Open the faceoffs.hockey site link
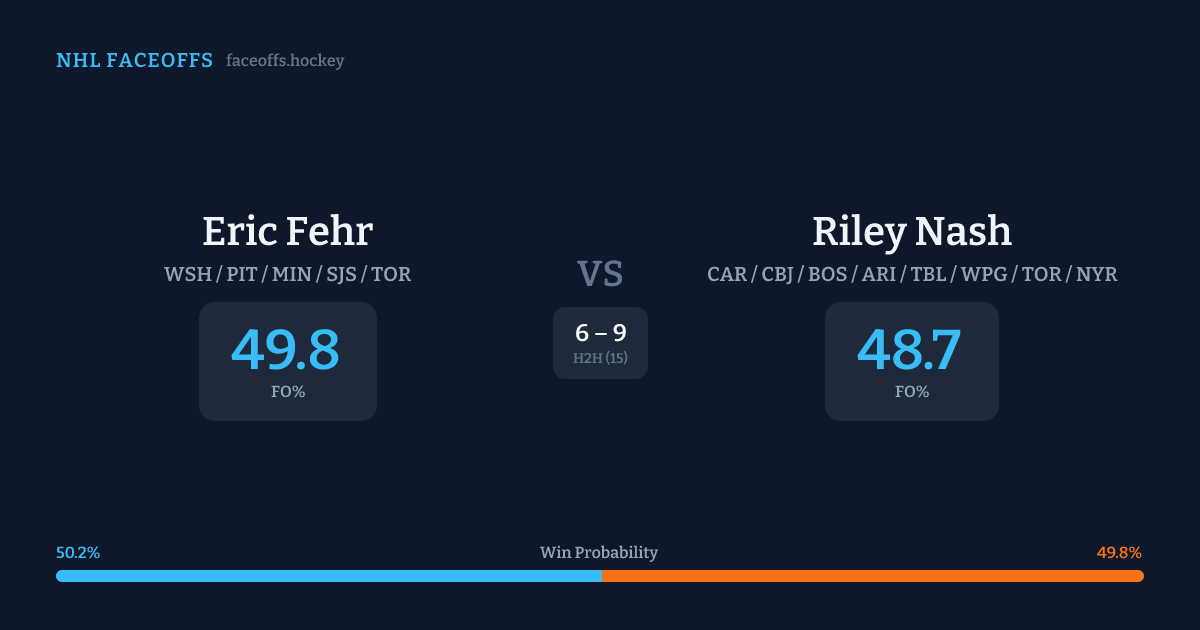Screen dimensions: 1200x630 pos(285,61)
